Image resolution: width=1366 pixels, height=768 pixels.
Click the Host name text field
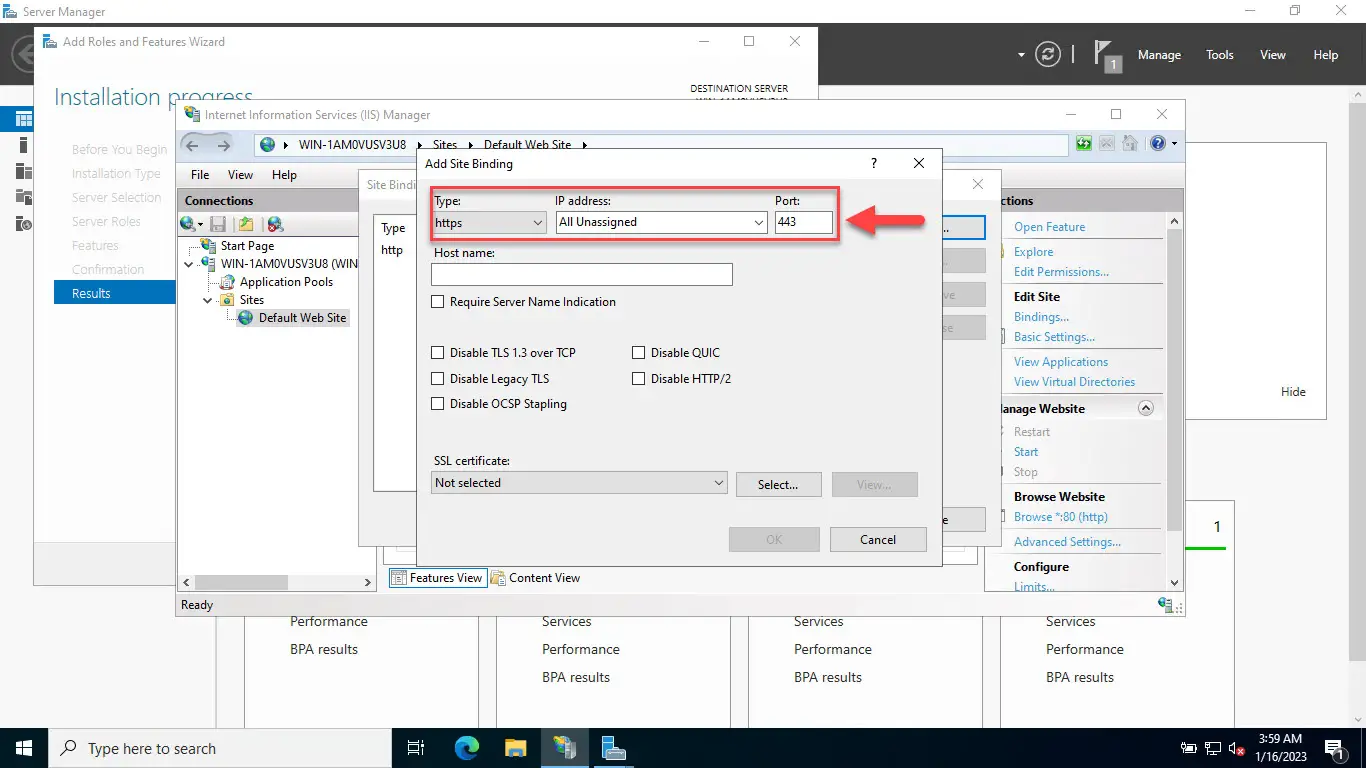pyautogui.click(x=582, y=275)
